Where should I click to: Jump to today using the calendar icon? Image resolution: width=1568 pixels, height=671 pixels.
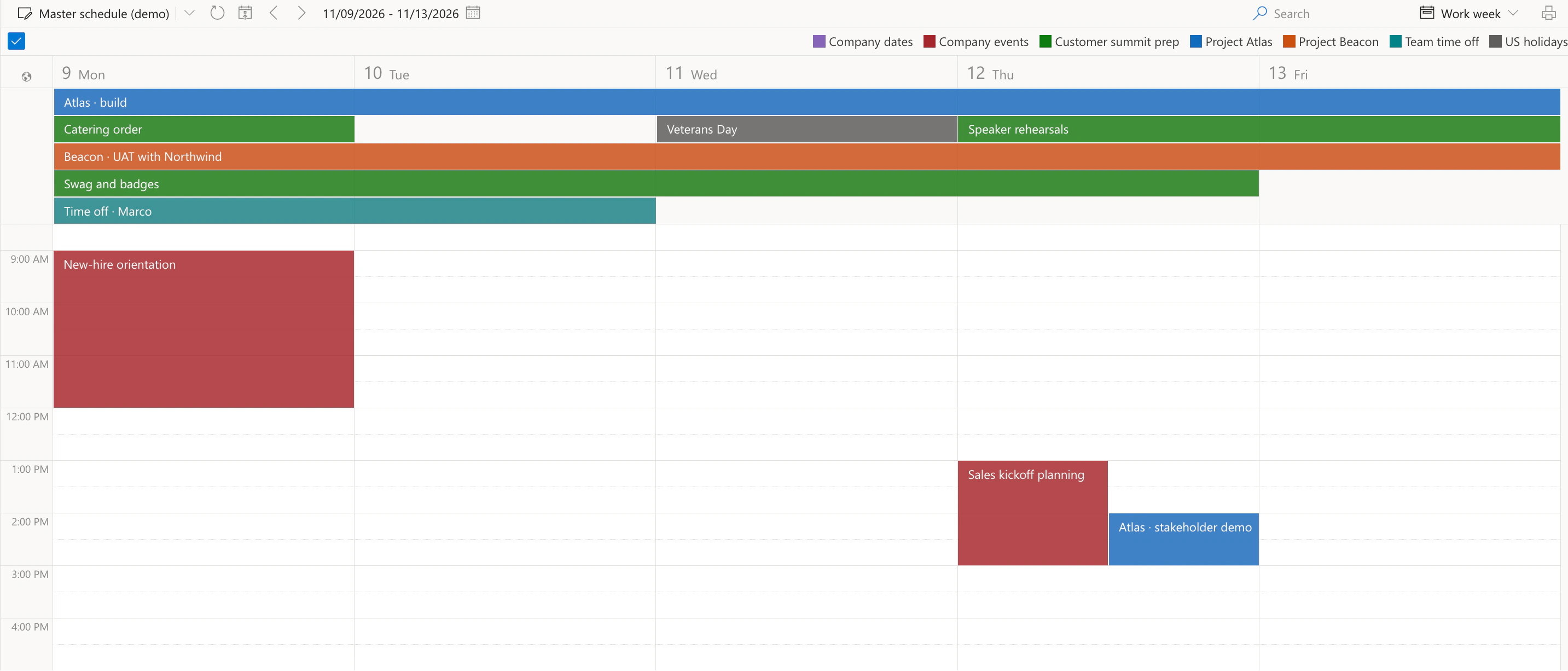[x=245, y=13]
